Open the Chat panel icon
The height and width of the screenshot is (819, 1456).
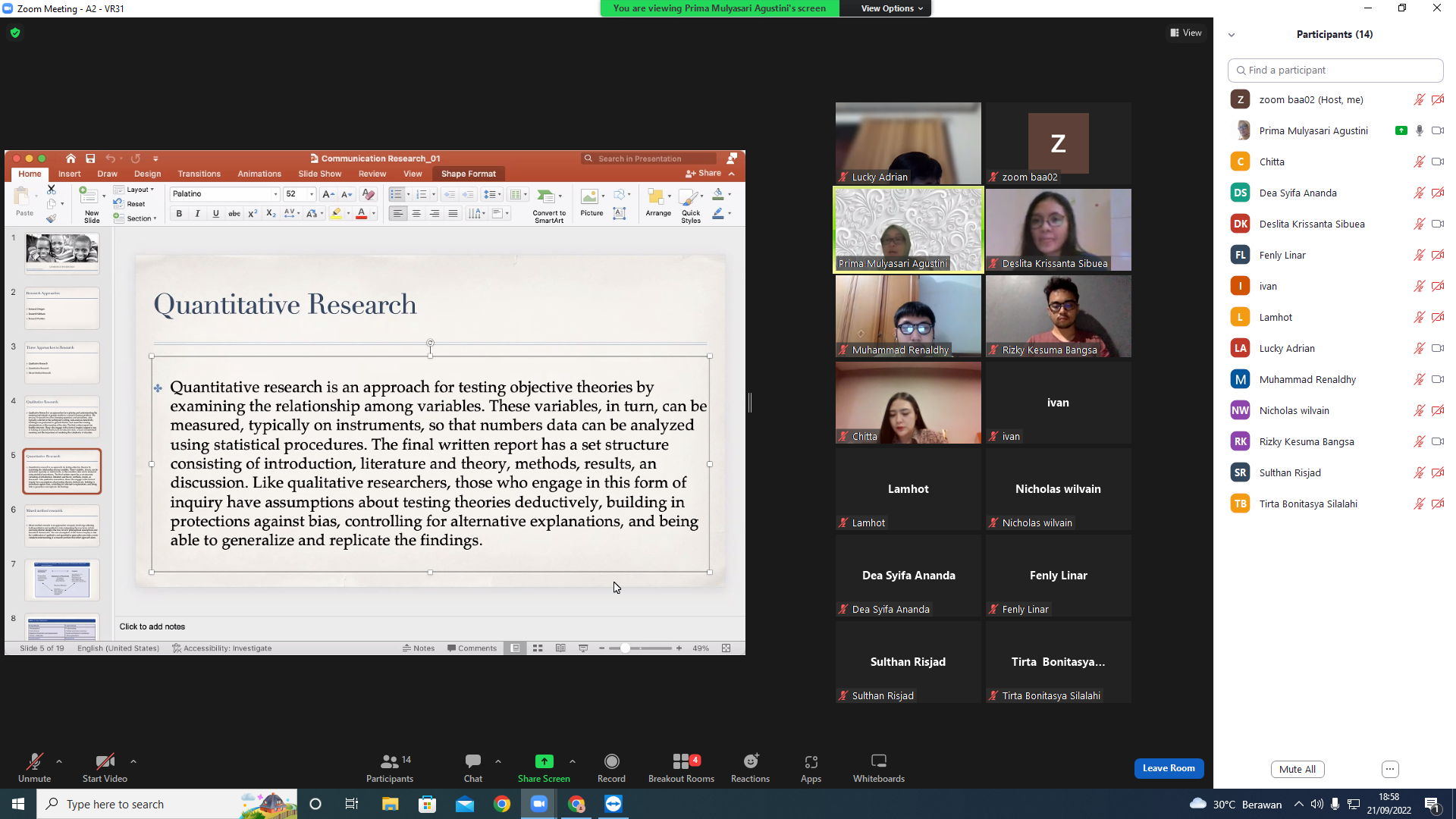[x=473, y=767]
